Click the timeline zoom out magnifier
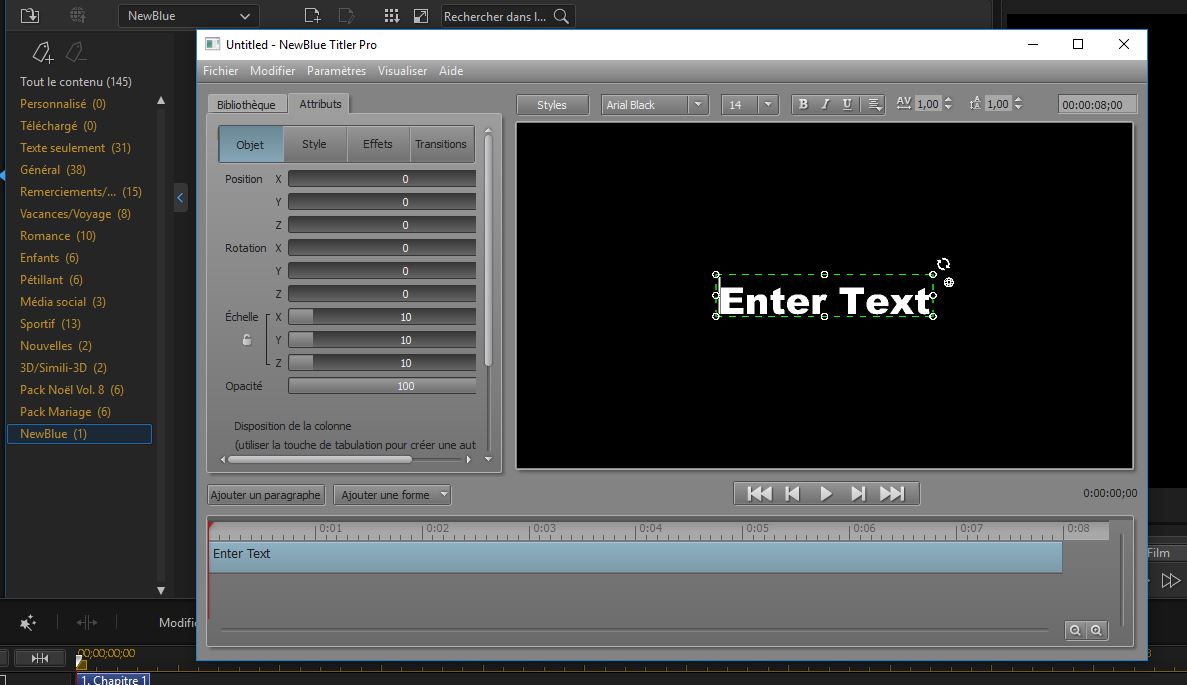 pyautogui.click(x=1075, y=630)
